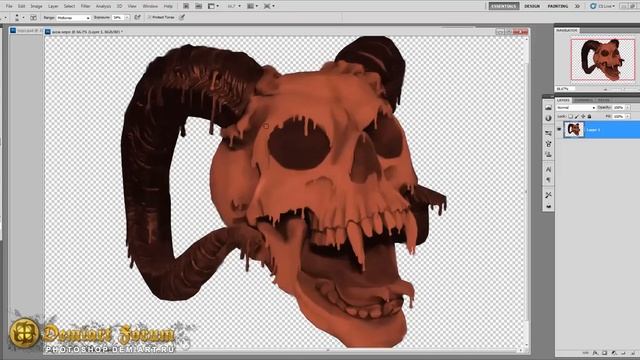The width and height of the screenshot is (640, 360).
Task: Select the Navigator panel tab
Action: point(567,30)
